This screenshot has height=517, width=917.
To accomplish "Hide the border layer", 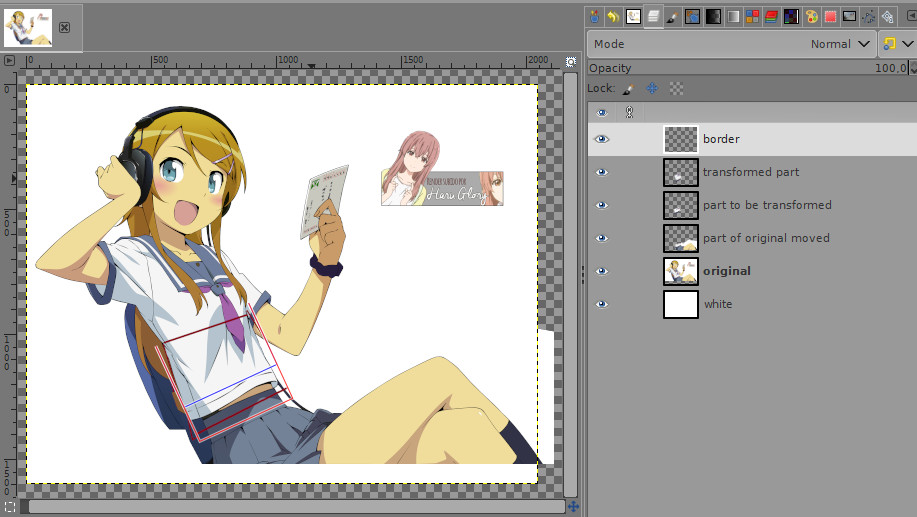I will (x=602, y=139).
